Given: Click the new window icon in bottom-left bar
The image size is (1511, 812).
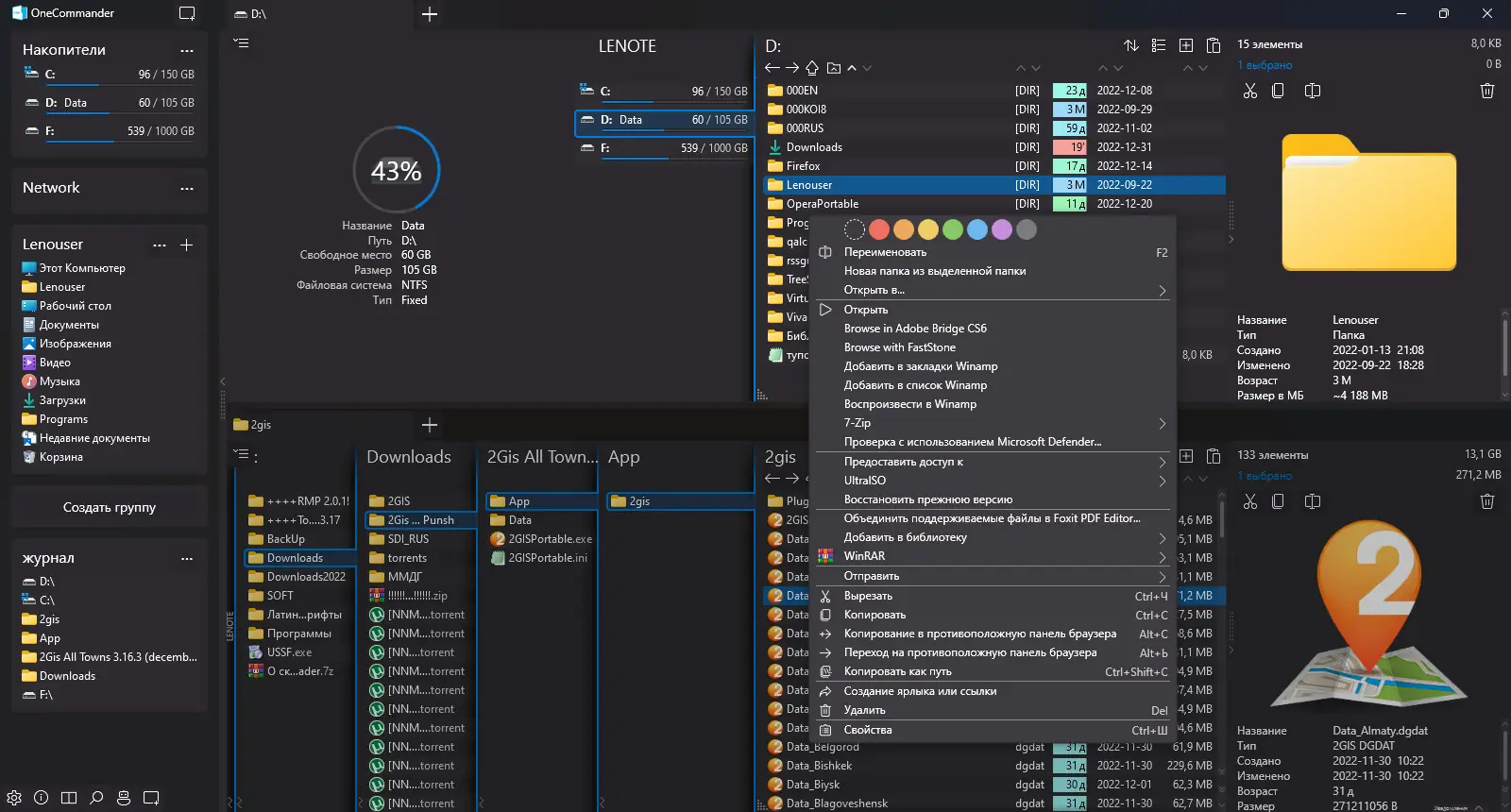Looking at the screenshot, I should coord(151,798).
